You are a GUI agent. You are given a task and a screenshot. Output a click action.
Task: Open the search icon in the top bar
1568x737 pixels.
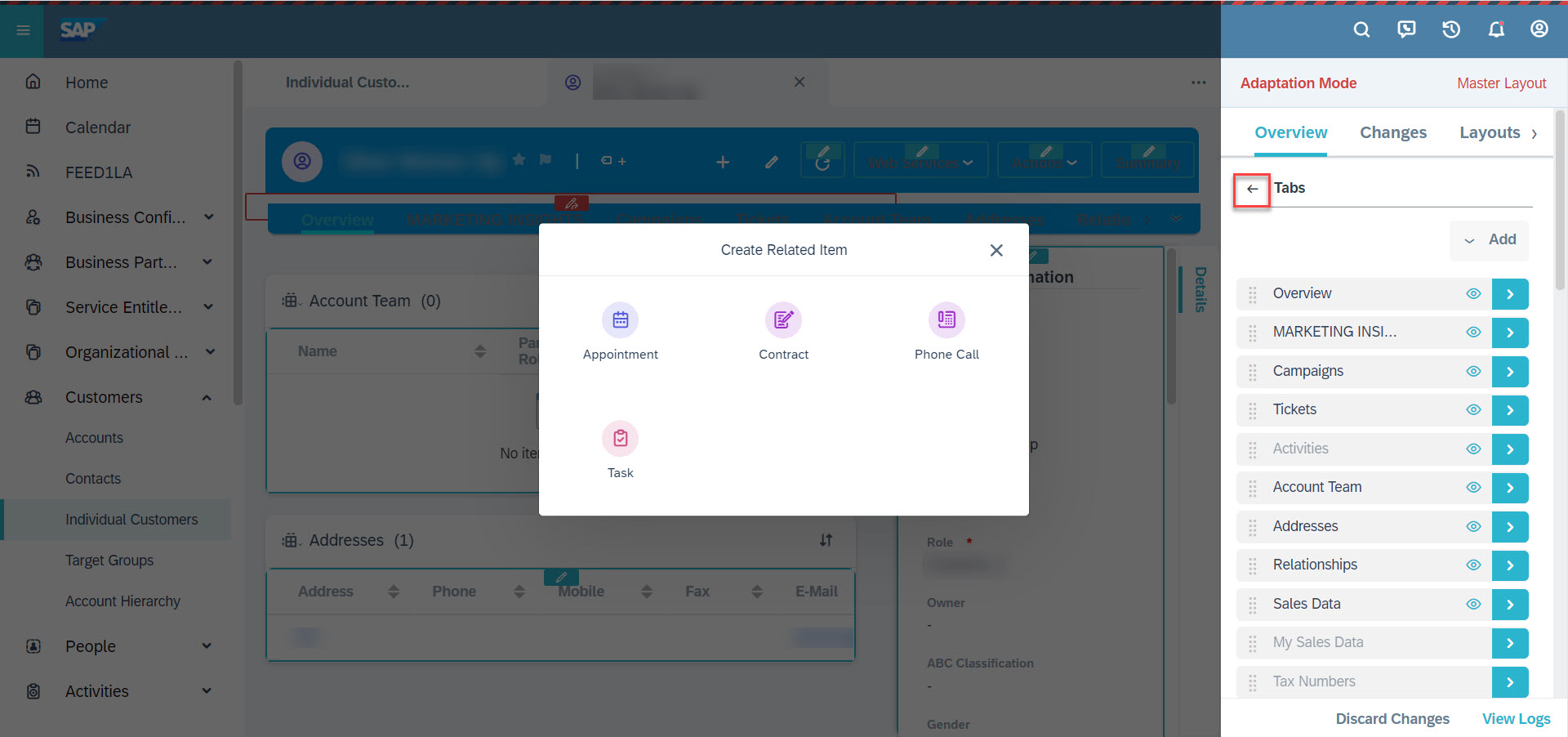coord(1361,29)
